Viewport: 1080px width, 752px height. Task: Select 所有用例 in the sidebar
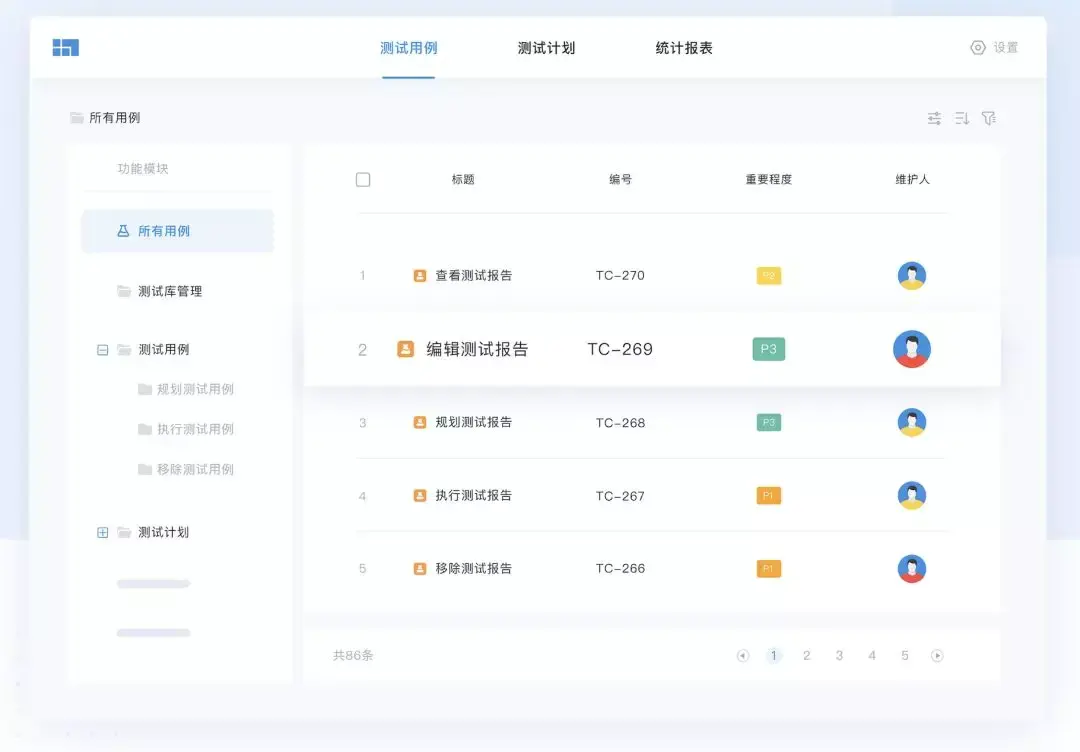click(178, 231)
